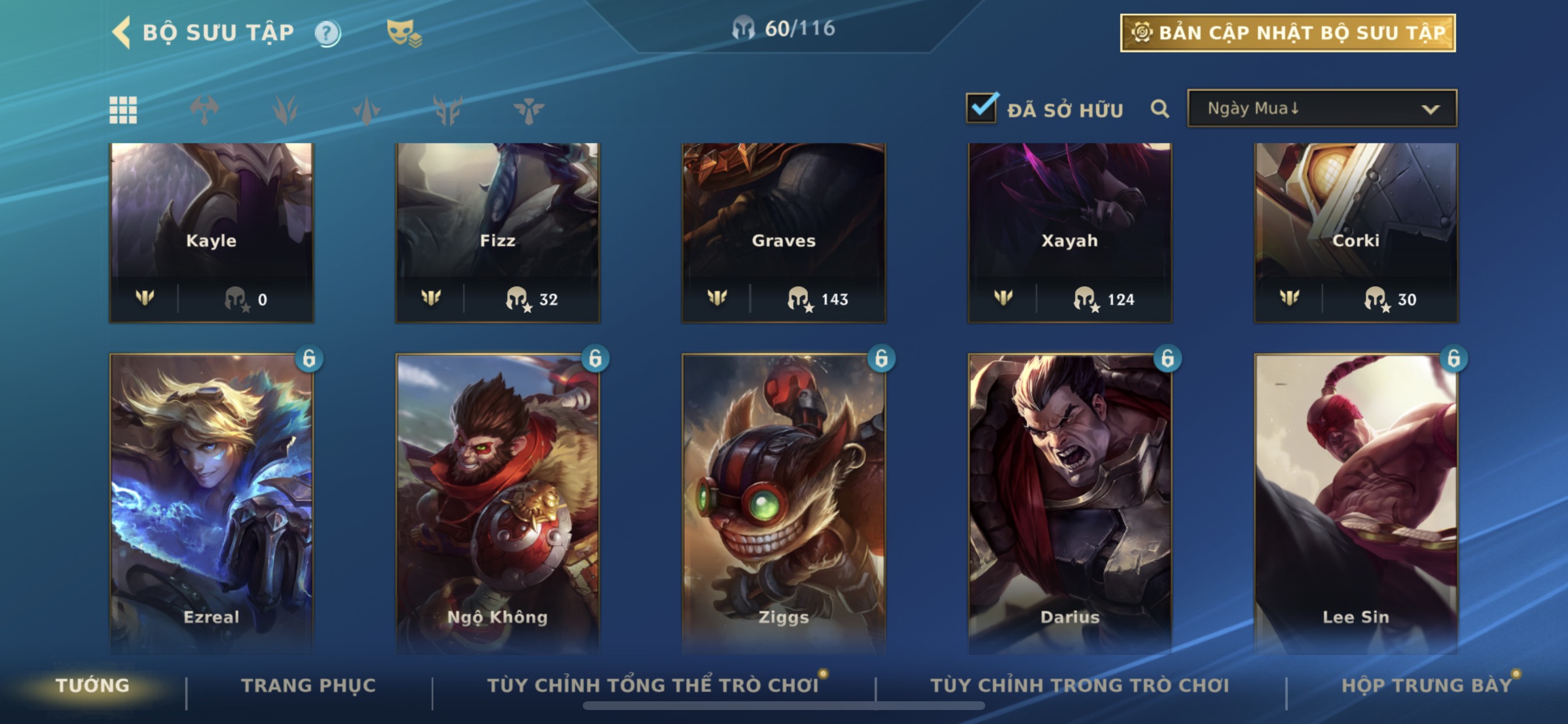
Task: Tap the unlock badge on Ezreal card
Action: pyautogui.click(x=309, y=359)
